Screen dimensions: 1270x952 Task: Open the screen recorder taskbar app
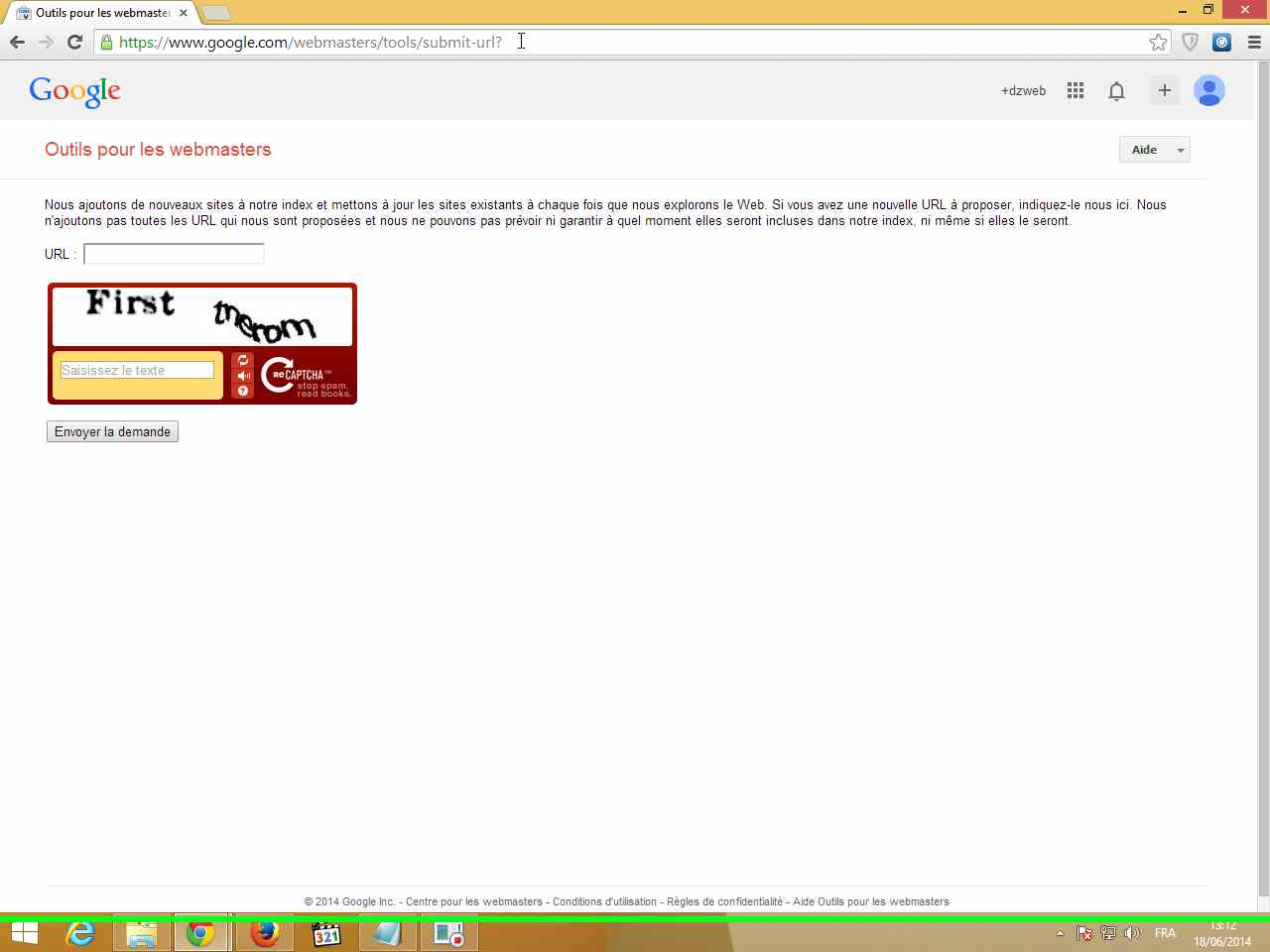coord(449,934)
